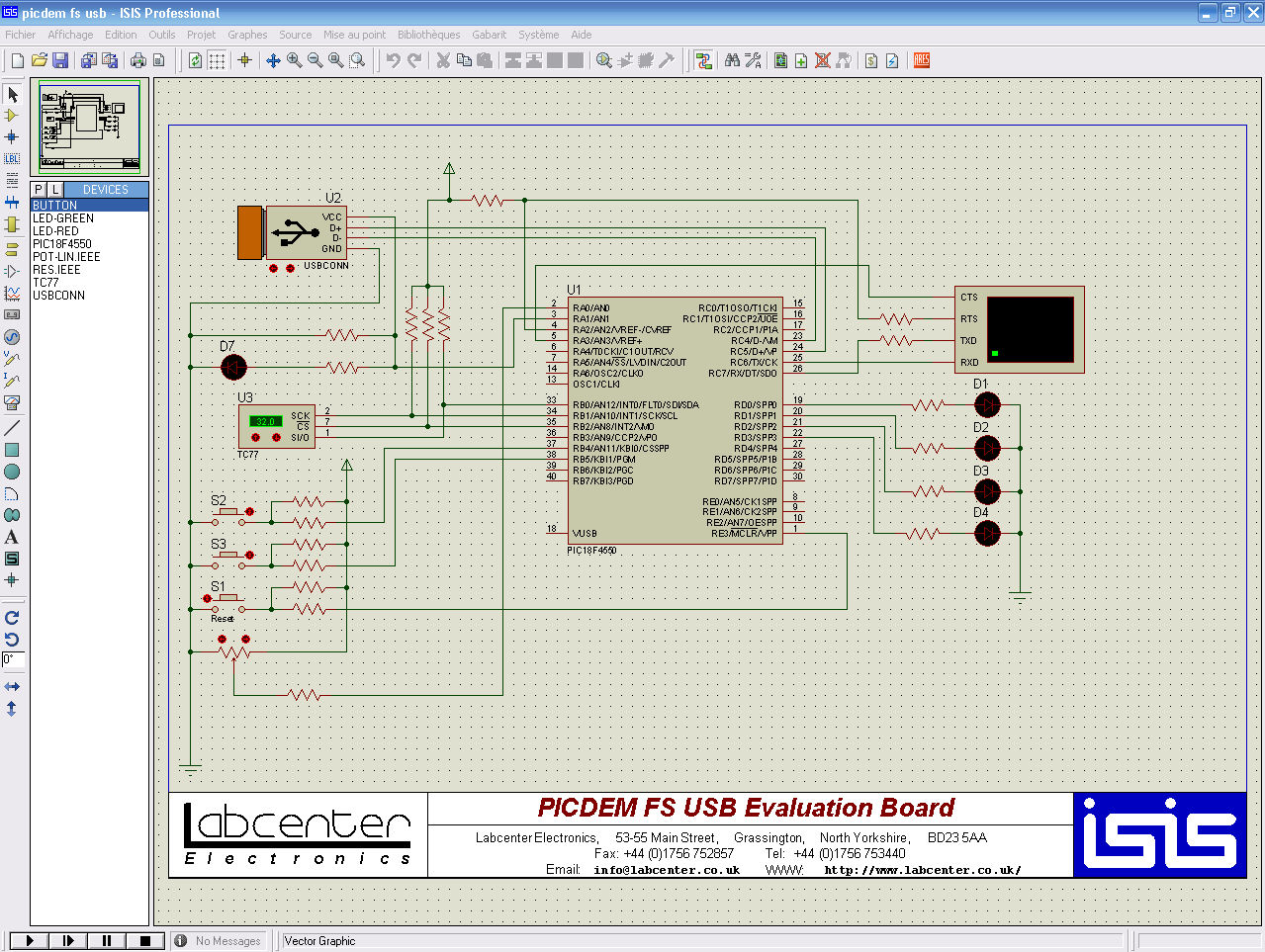
Task: Select the Component mode tool
Action: pyautogui.click(x=12, y=116)
